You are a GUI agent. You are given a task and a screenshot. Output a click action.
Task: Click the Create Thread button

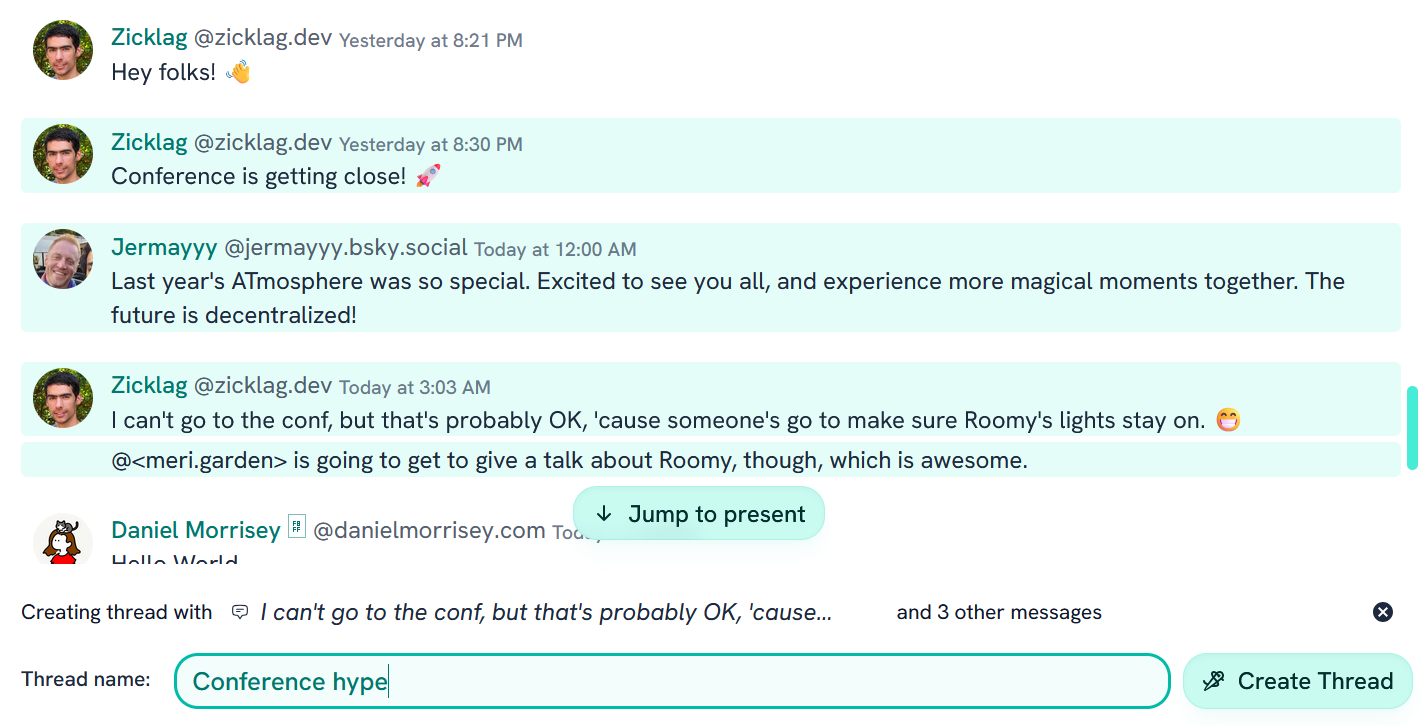coord(1297,681)
